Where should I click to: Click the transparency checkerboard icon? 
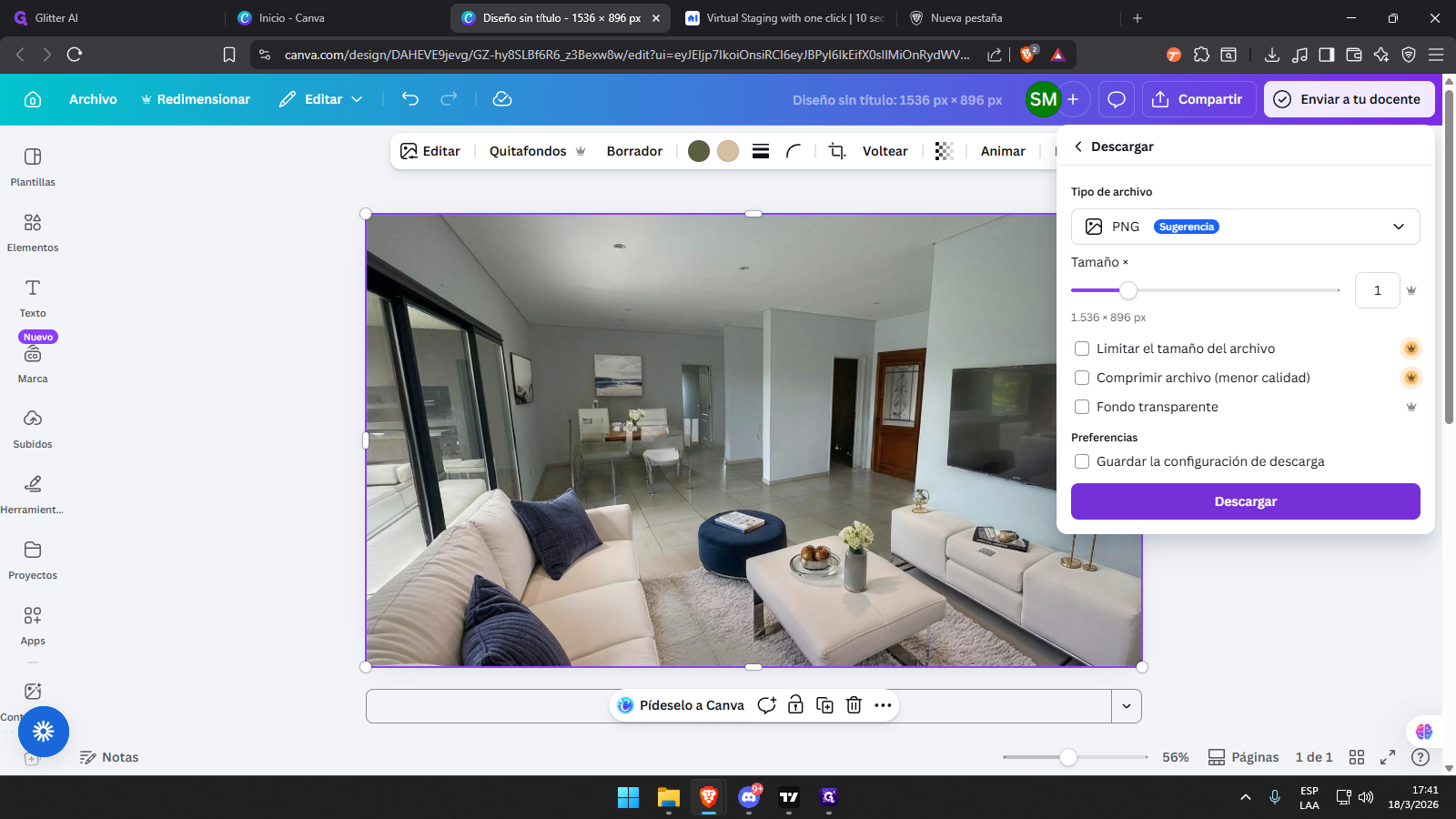click(x=944, y=151)
